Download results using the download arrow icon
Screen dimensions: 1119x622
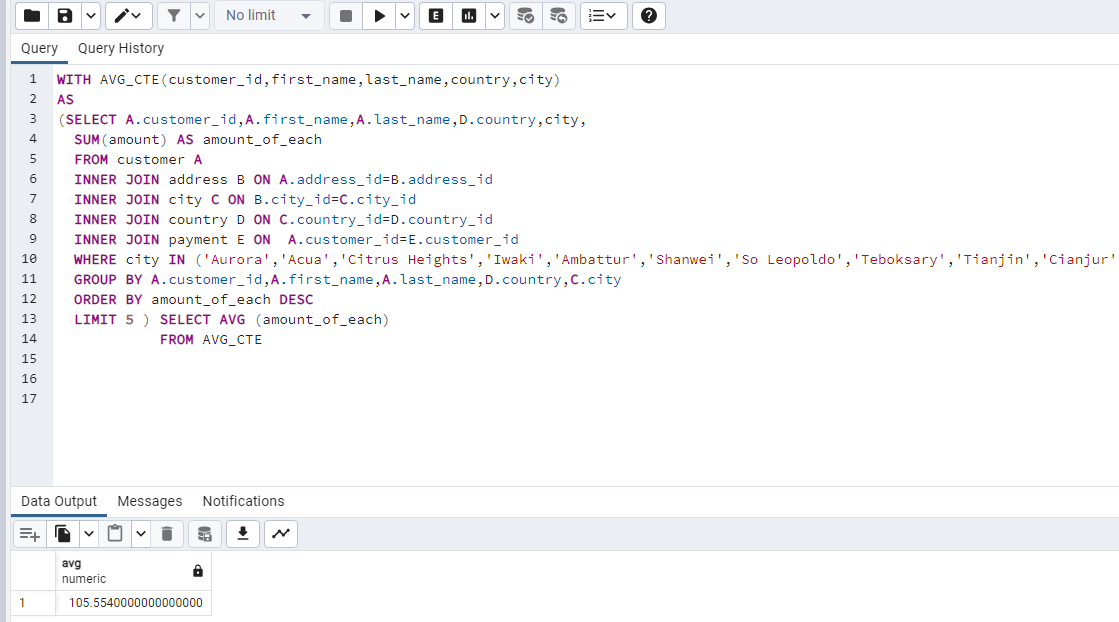(241, 534)
